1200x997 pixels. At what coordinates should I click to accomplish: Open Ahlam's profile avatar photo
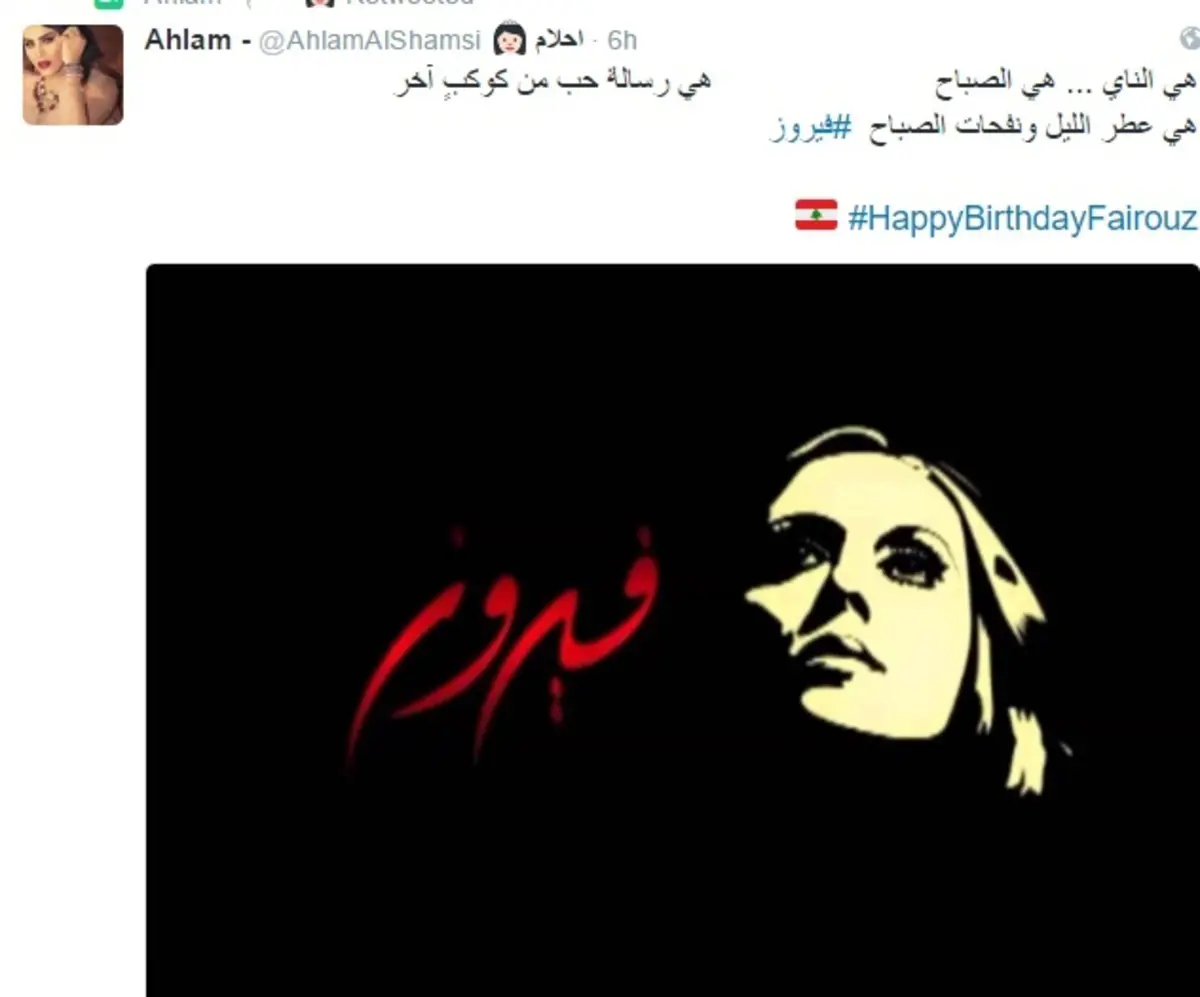73,75
